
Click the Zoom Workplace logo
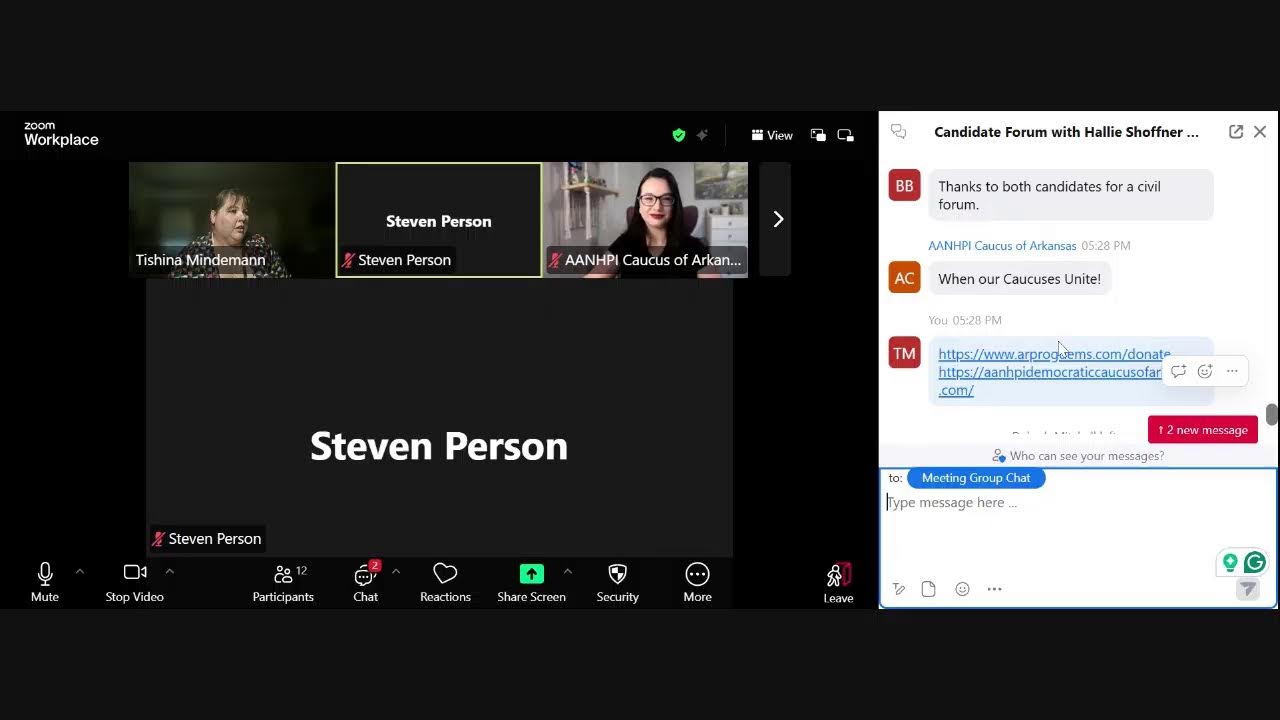(61, 134)
